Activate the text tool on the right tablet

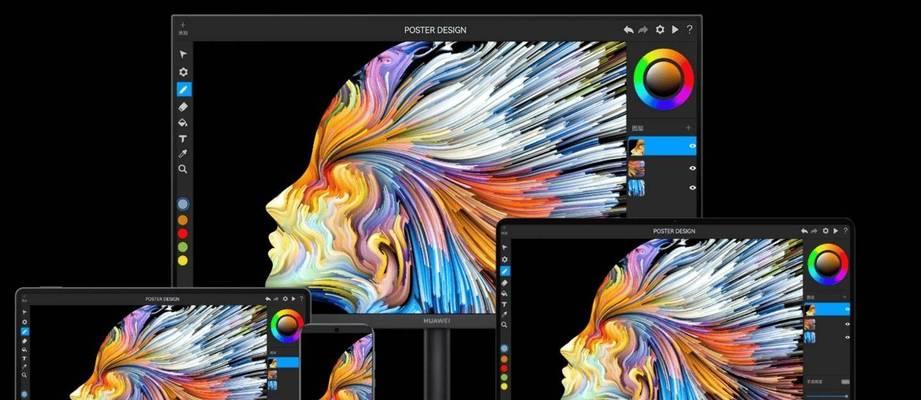(504, 304)
